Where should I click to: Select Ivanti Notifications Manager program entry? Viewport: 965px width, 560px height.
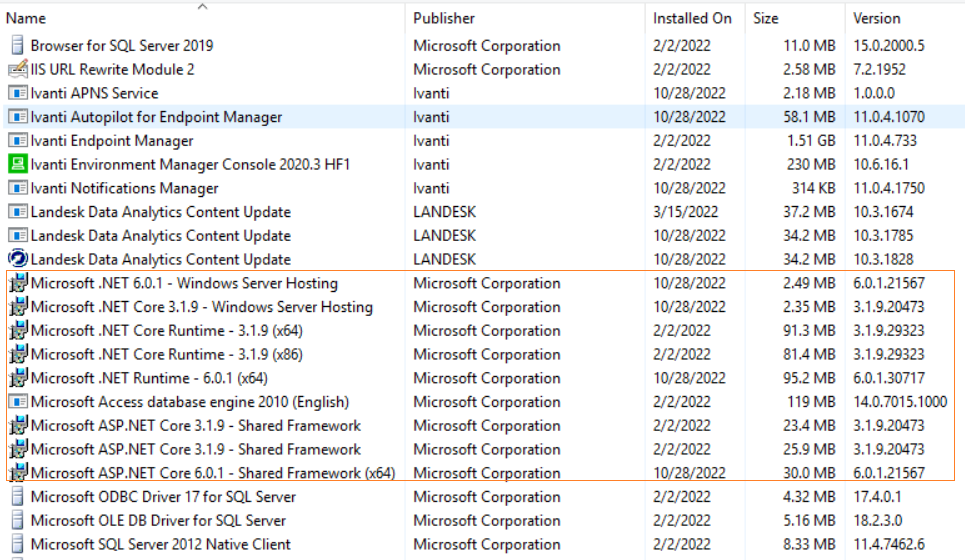(124, 188)
